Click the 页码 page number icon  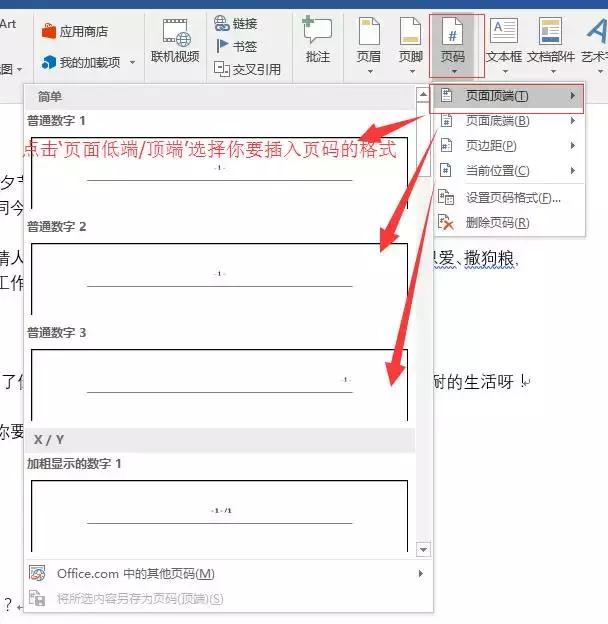(453, 31)
